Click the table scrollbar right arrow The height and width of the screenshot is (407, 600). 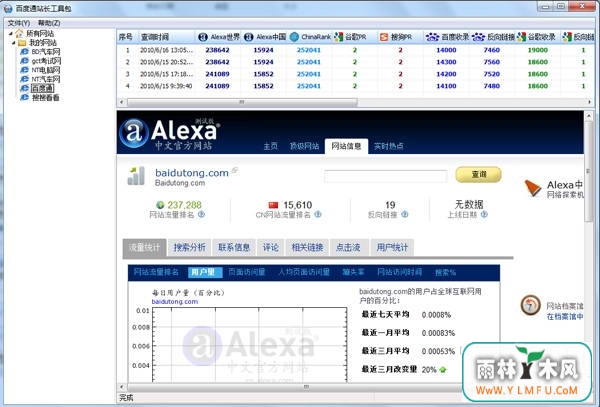tap(589, 102)
